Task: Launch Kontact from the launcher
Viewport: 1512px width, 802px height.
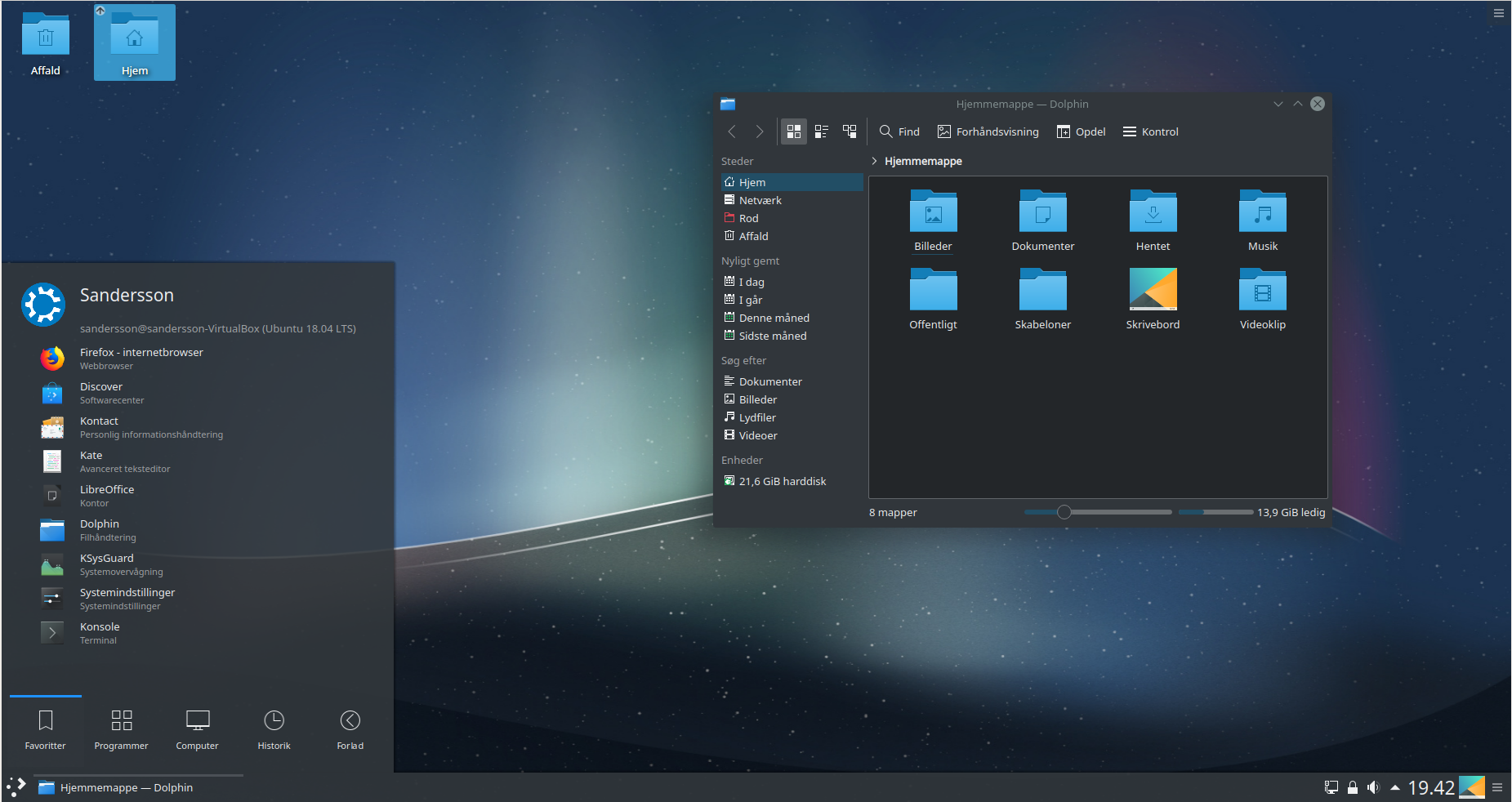Action: 200,427
